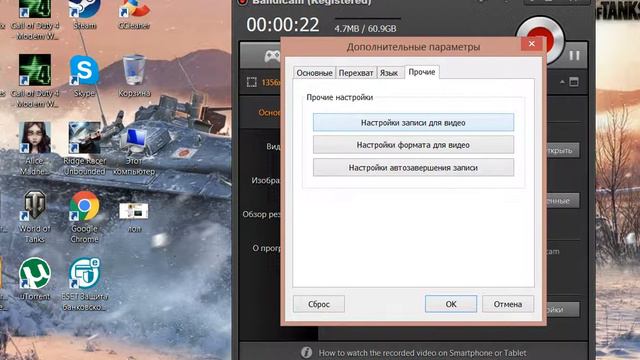The height and width of the screenshot is (360, 640).
Task: Click Настройки формата для видео button
Action: tap(413, 145)
